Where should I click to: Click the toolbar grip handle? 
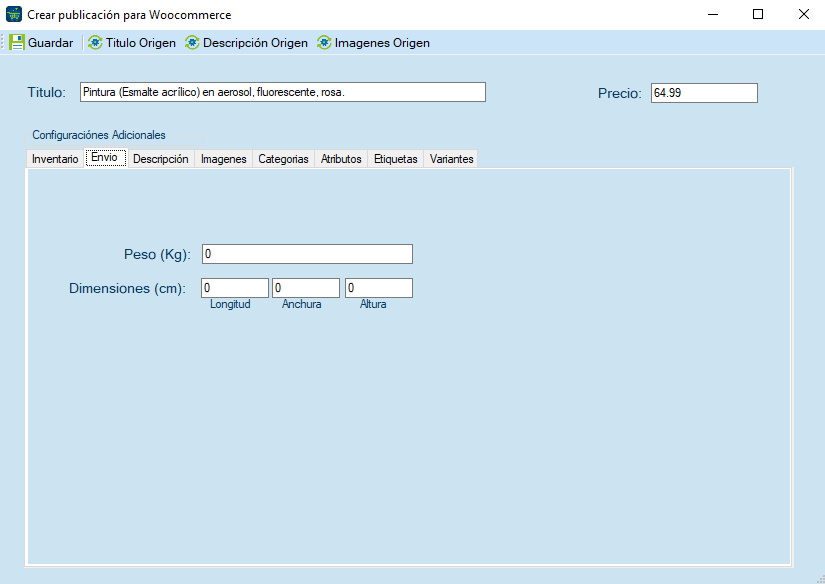[x=3, y=43]
